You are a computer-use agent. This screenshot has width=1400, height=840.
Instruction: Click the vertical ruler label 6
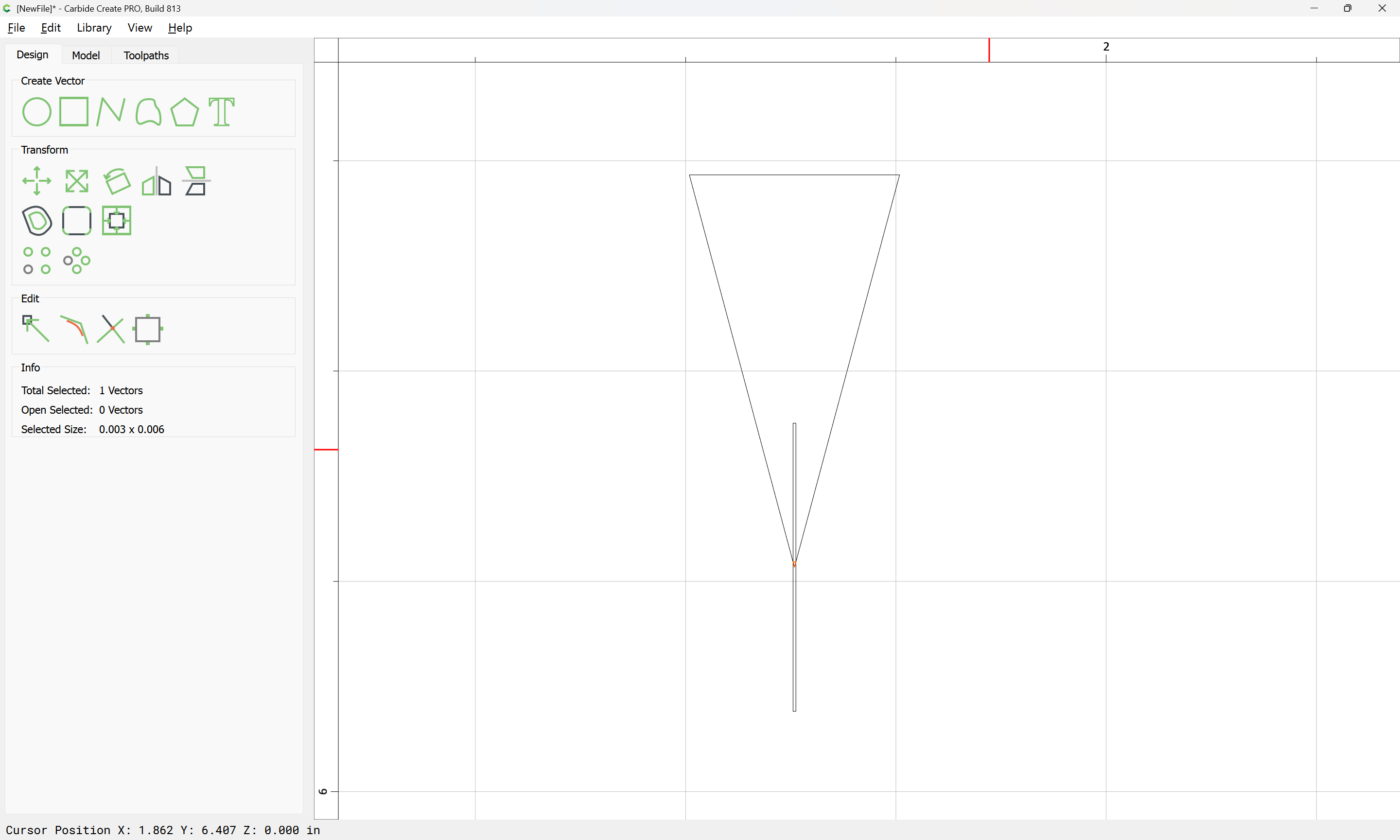(323, 791)
